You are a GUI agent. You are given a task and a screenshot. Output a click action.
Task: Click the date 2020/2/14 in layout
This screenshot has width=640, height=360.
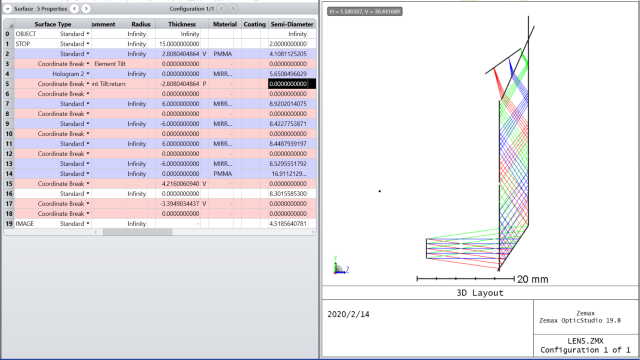tap(348, 314)
